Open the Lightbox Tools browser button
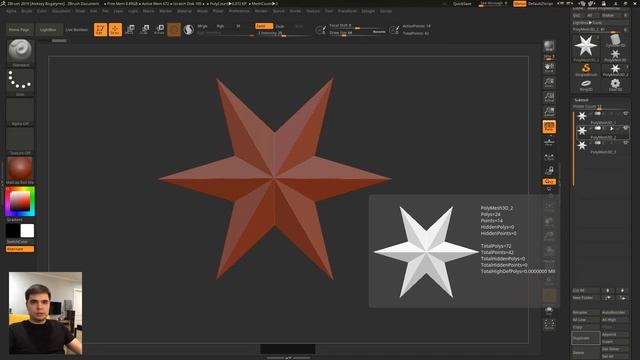This screenshot has height=360, width=640. pos(600,23)
